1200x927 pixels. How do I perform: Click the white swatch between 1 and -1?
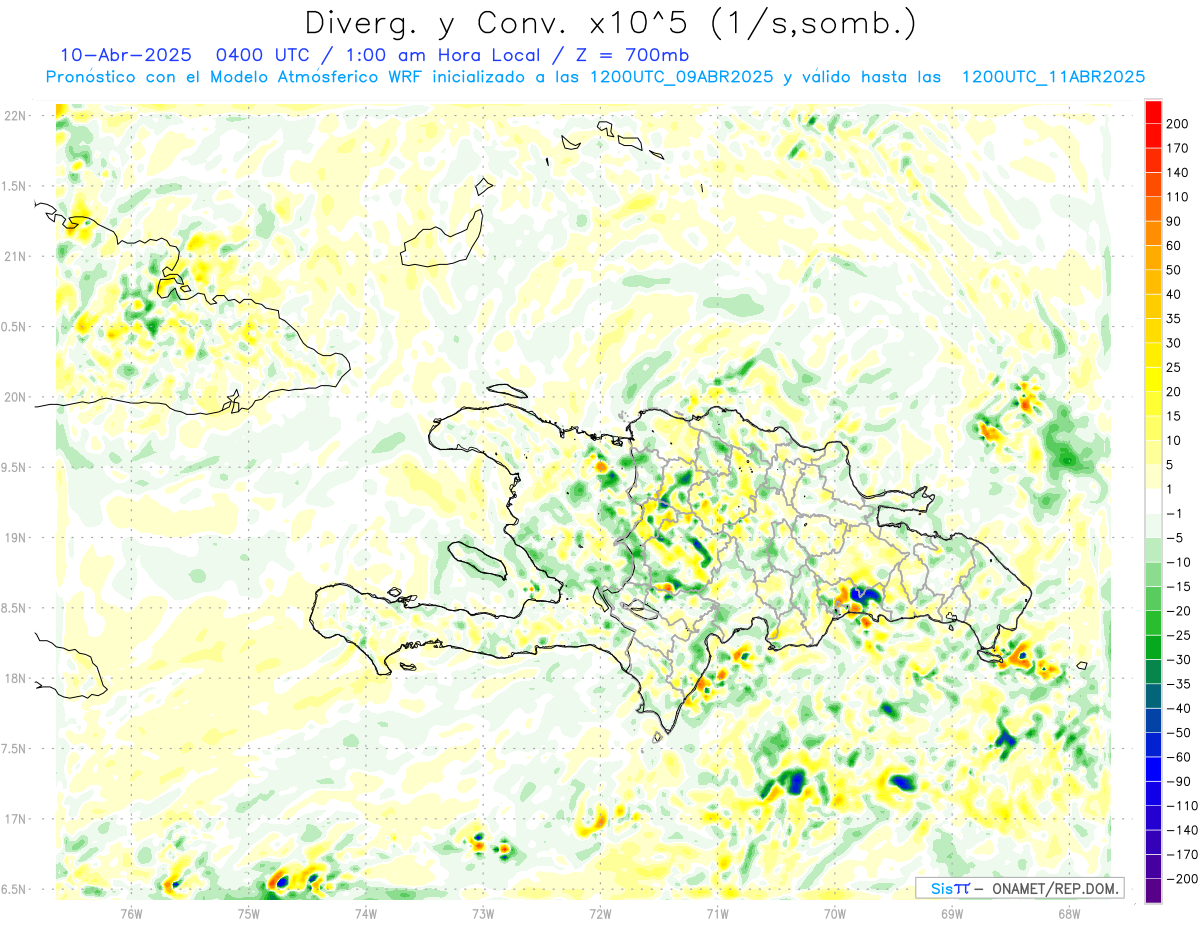coord(1153,501)
